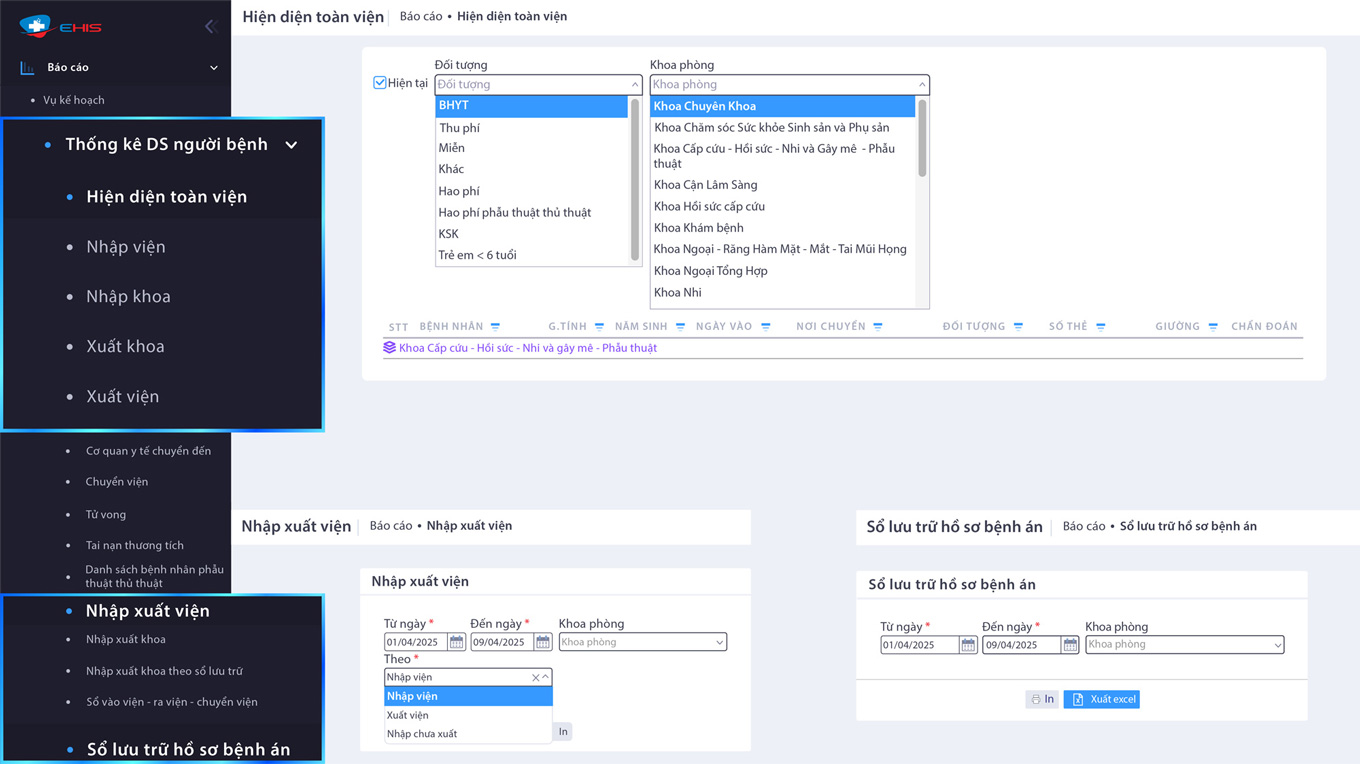Choose Khoa Chuyên Khoa department
1360x764 pixels.
783,106
